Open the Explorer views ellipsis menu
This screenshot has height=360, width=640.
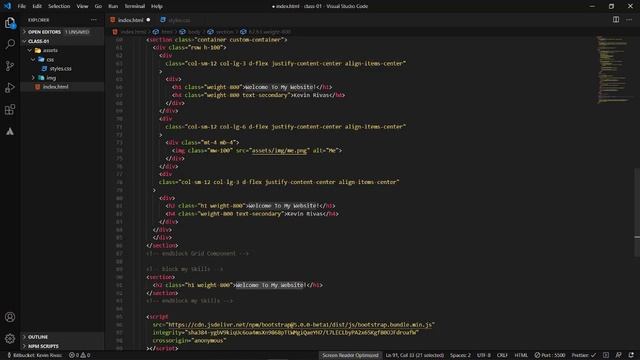(94, 20)
